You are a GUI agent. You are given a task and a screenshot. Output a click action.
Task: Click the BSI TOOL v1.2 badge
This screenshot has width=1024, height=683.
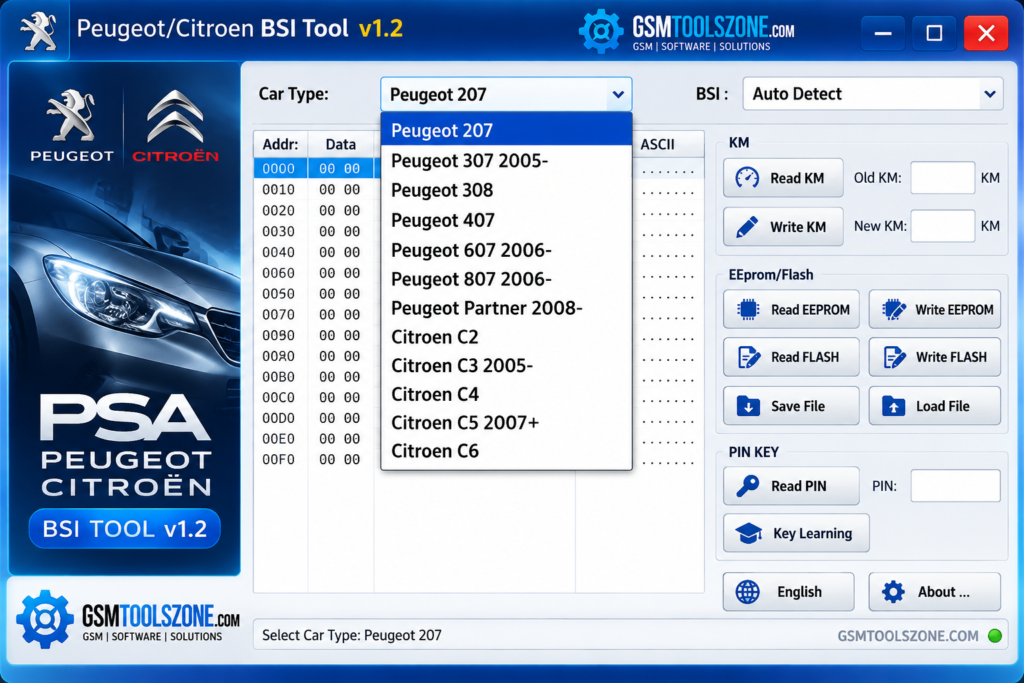pos(125,528)
